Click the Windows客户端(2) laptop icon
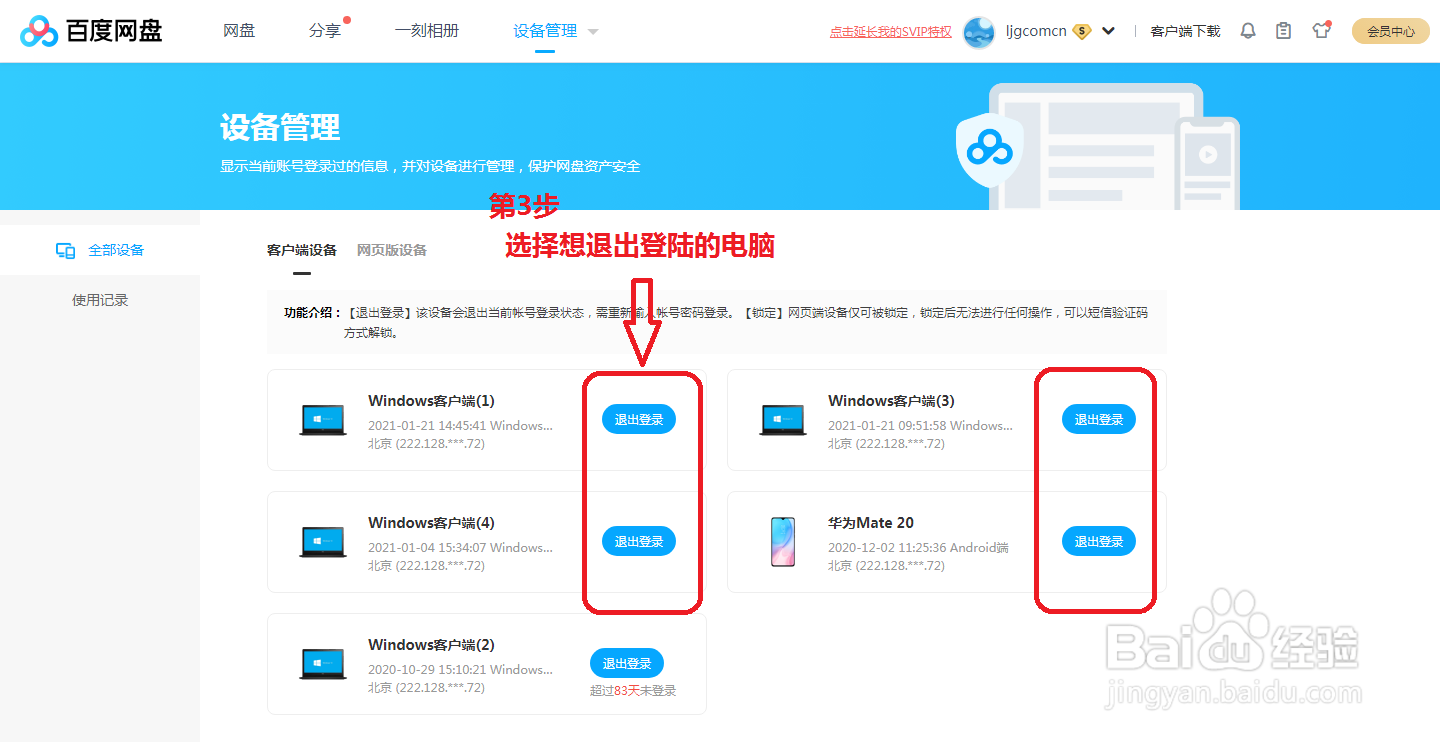The image size is (1440, 742). 323,664
